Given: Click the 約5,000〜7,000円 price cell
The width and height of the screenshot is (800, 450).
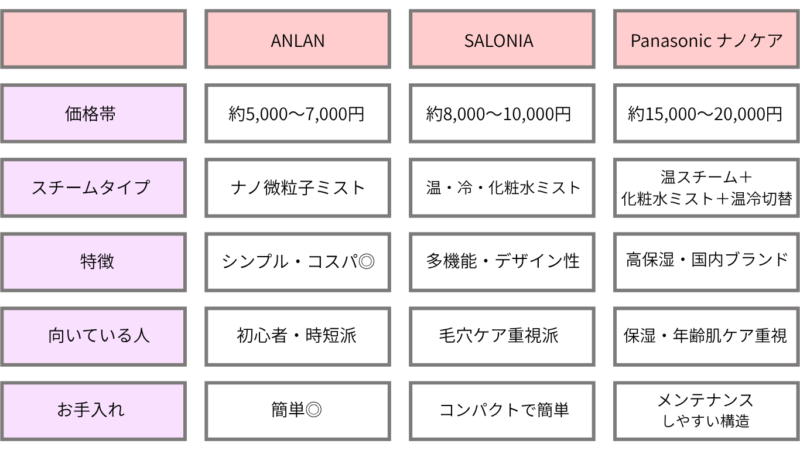Looking at the screenshot, I should click(298, 114).
